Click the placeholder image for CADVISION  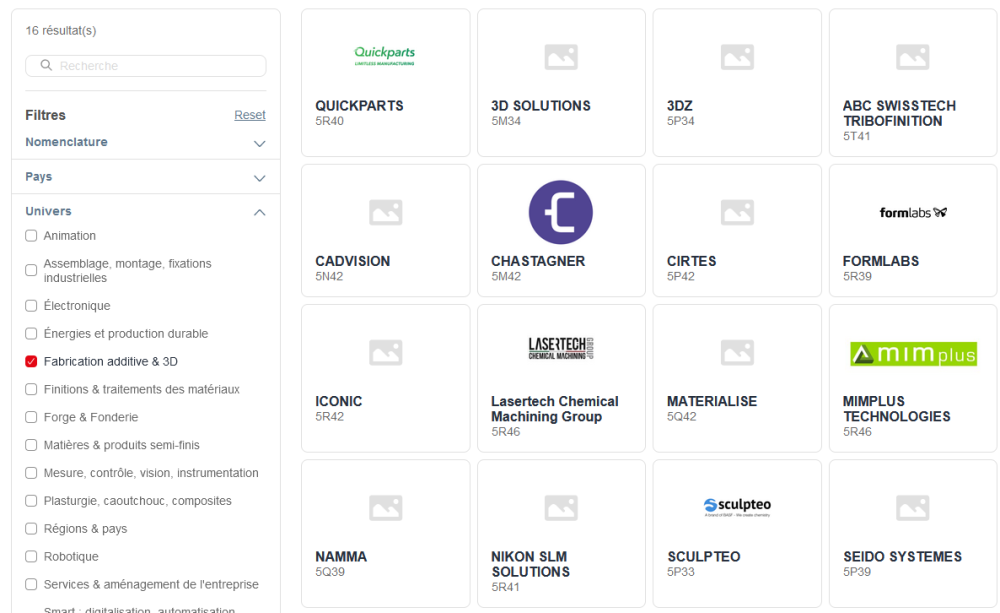click(386, 212)
